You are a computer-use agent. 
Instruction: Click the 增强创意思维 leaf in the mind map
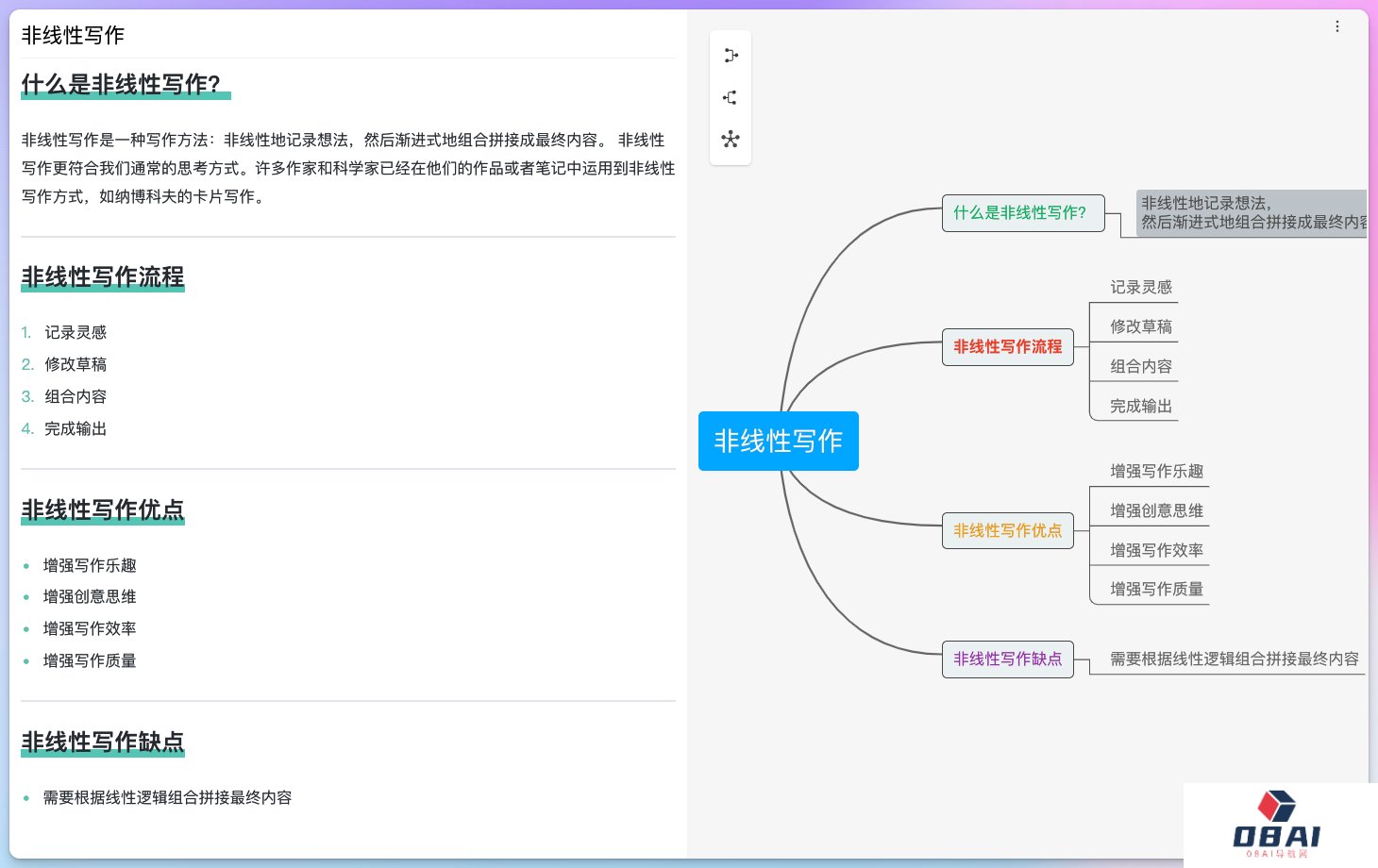tap(1156, 510)
